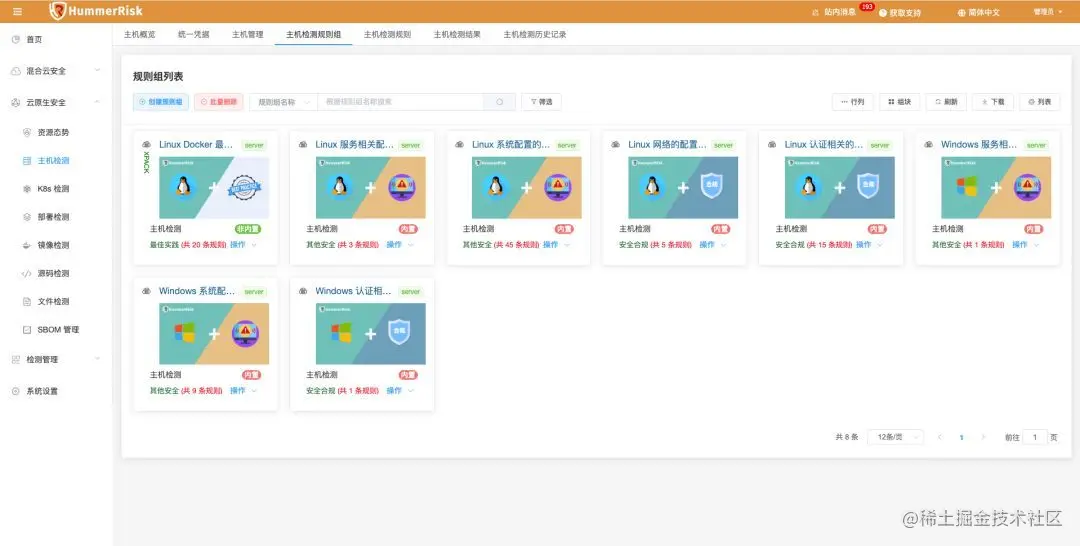Click the 创建规则组 button
The height and width of the screenshot is (546, 1080).
coord(160,102)
